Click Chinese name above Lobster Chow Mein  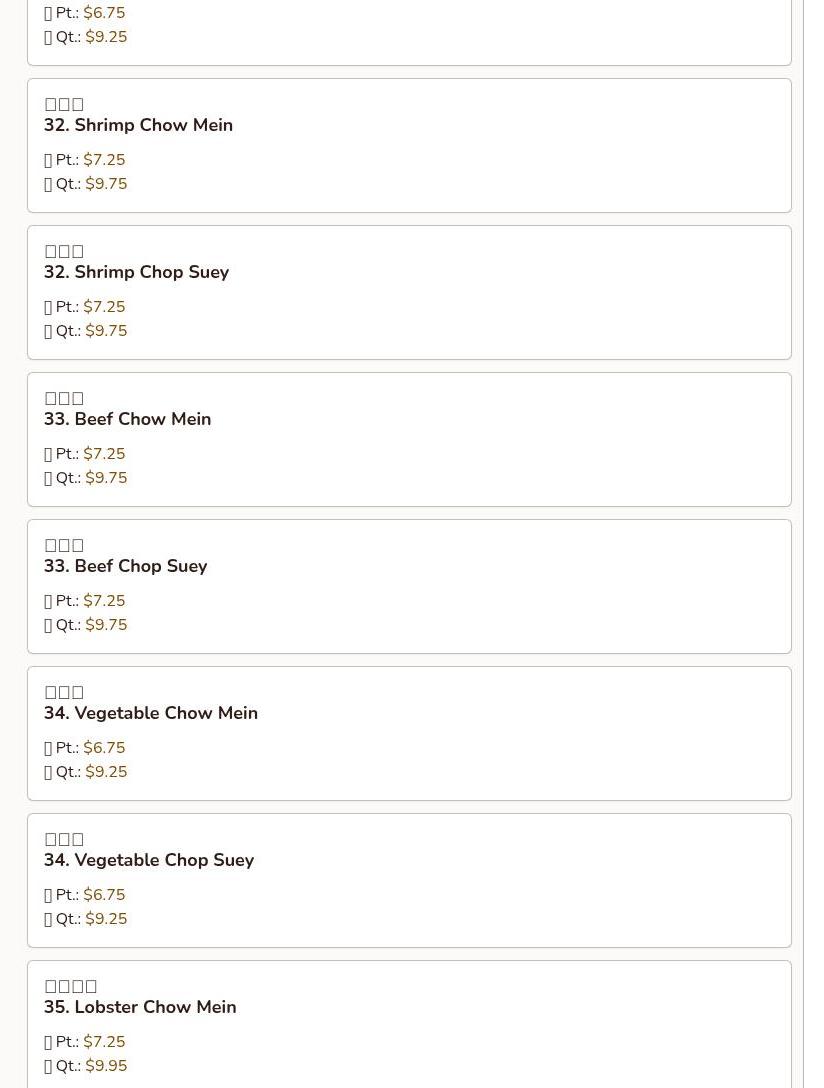pos(70,986)
